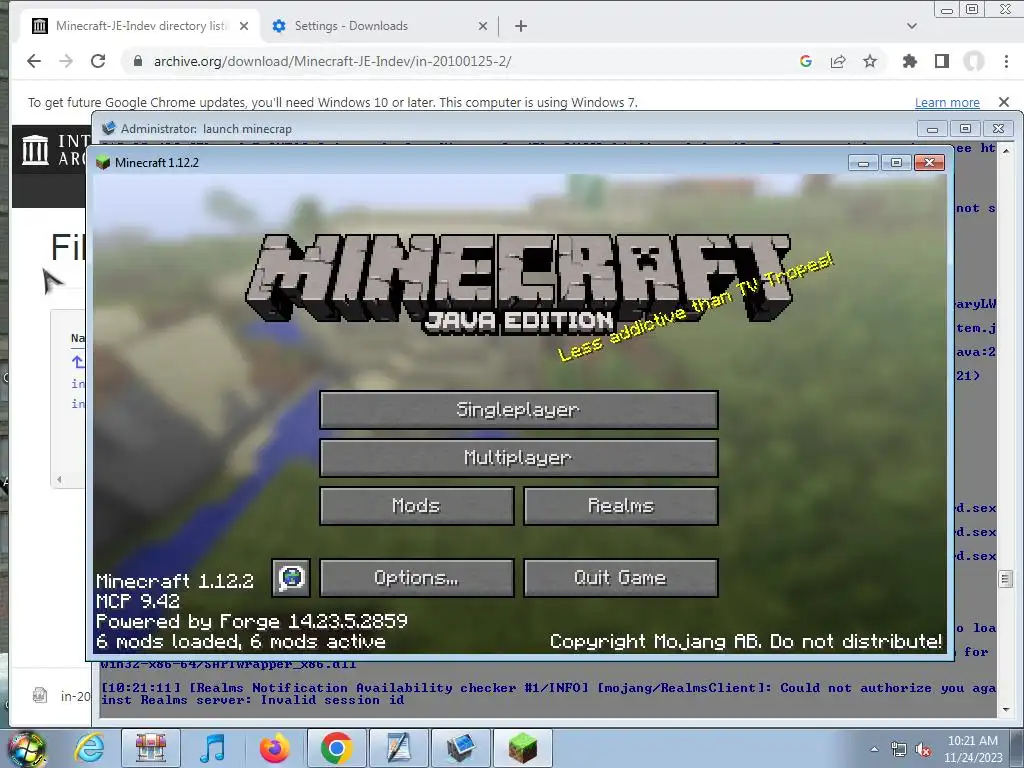
Task: Close the Settings - Downloads tab
Action: pos(483,26)
